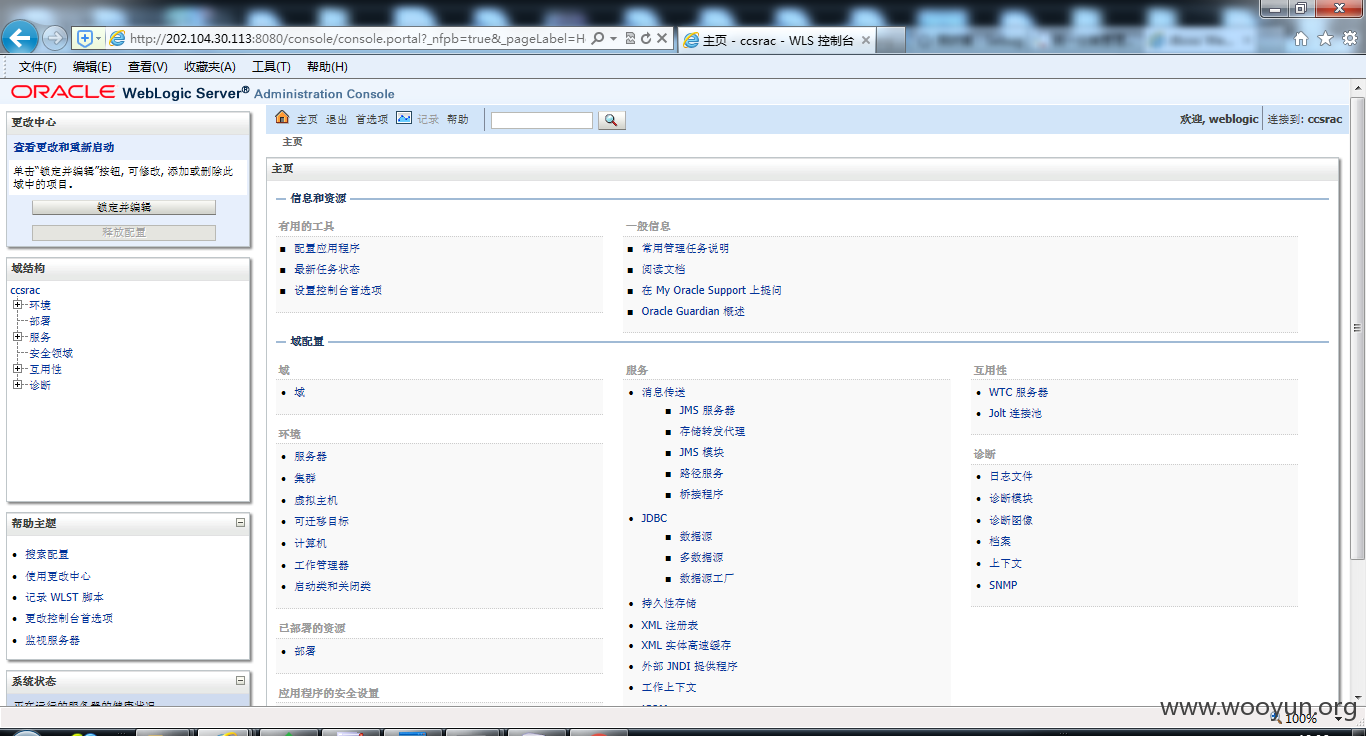This screenshot has width=1366, height=736.
Task: Open the address bar autocomplete dropdown arrow
Action: (x=613, y=38)
